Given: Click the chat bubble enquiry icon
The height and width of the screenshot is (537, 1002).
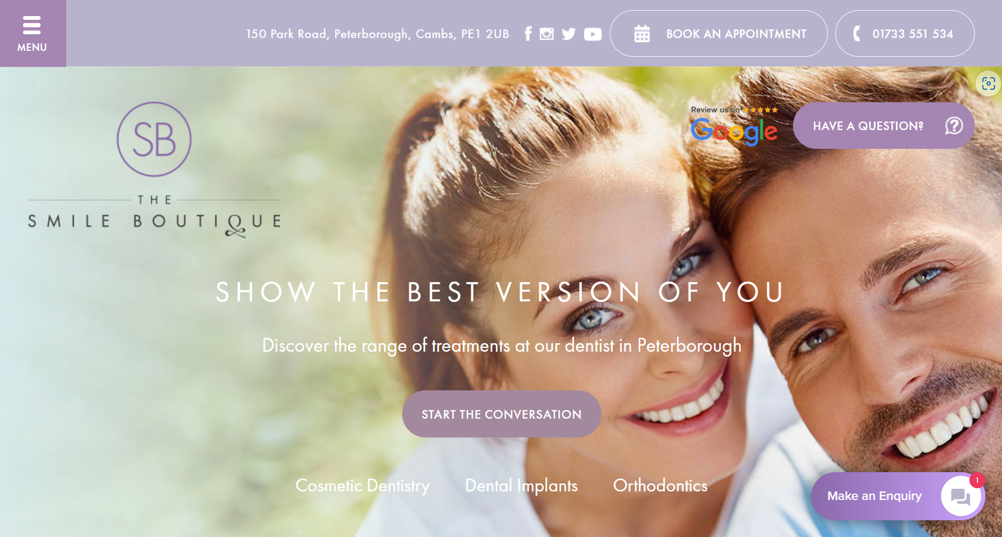Looking at the screenshot, I should pos(960,496).
